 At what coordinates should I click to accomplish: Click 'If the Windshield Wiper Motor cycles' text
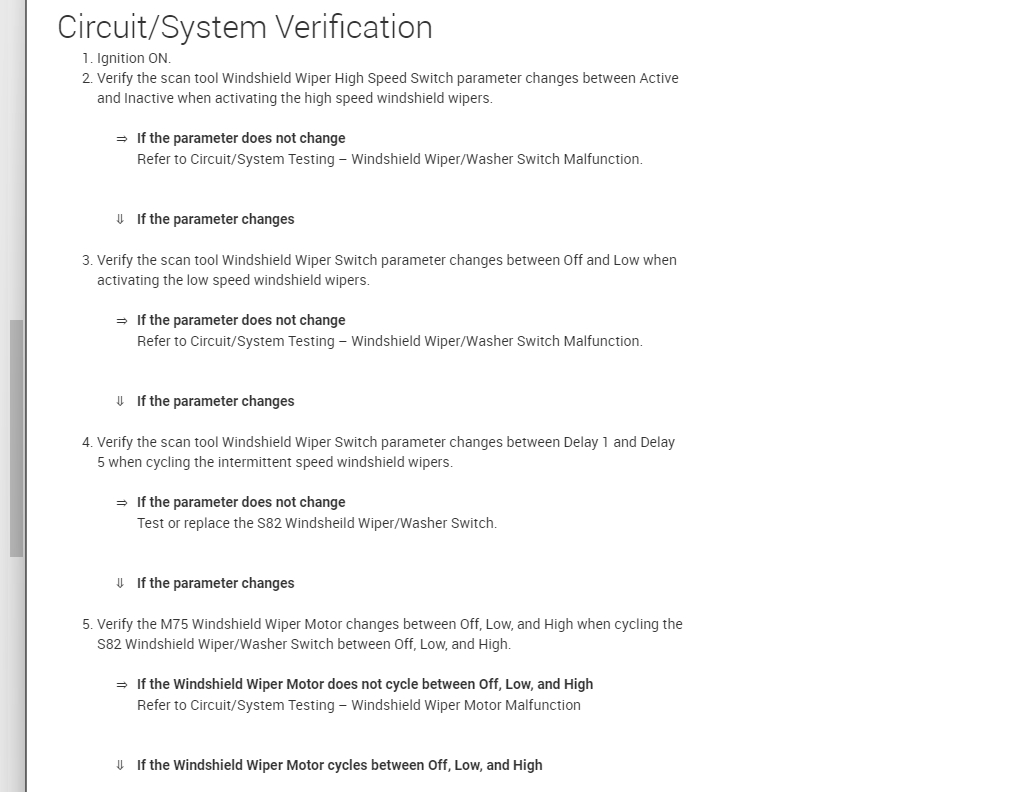tap(339, 765)
